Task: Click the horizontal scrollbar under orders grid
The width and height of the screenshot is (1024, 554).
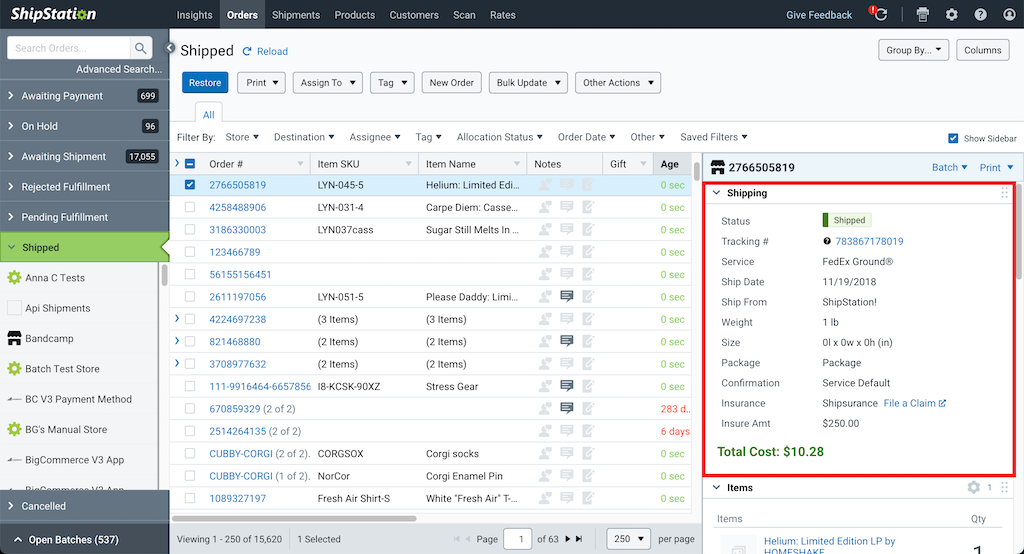Action: coord(294,519)
